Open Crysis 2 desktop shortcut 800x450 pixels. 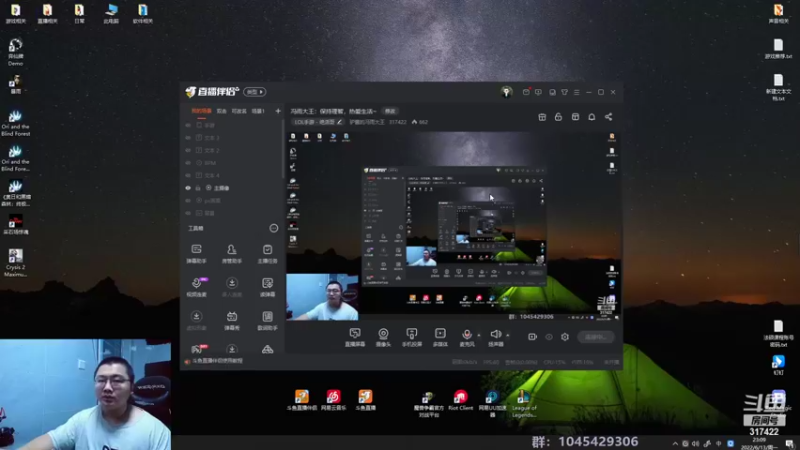[15, 263]
